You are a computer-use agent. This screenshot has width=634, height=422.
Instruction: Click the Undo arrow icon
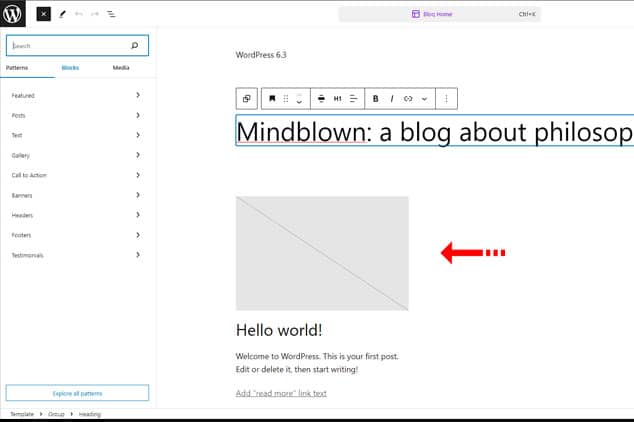(79, 14)
